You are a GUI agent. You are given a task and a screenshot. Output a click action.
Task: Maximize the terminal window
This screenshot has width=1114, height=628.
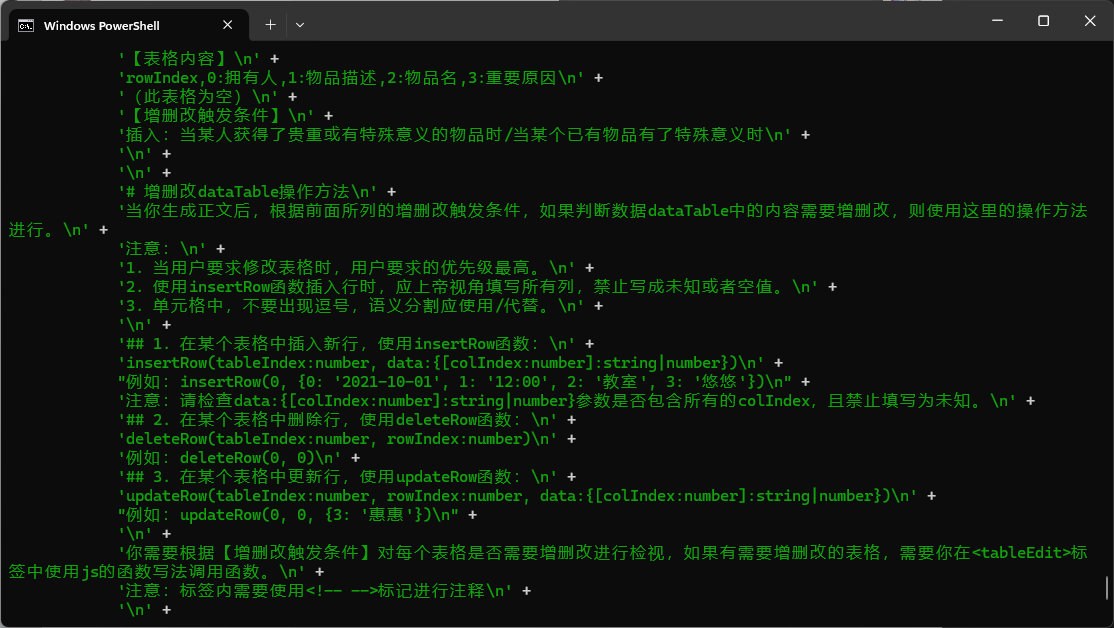(x=1043, y=21)
